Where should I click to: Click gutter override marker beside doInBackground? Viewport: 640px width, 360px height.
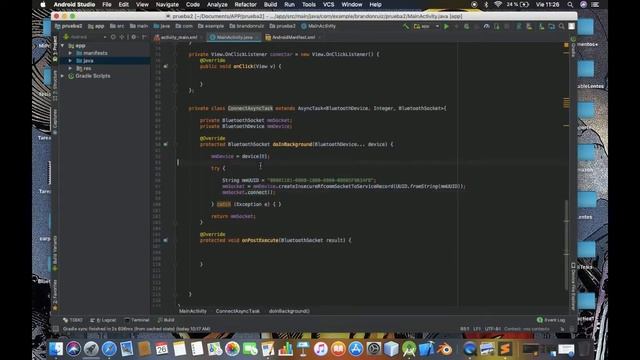point(165,144)
